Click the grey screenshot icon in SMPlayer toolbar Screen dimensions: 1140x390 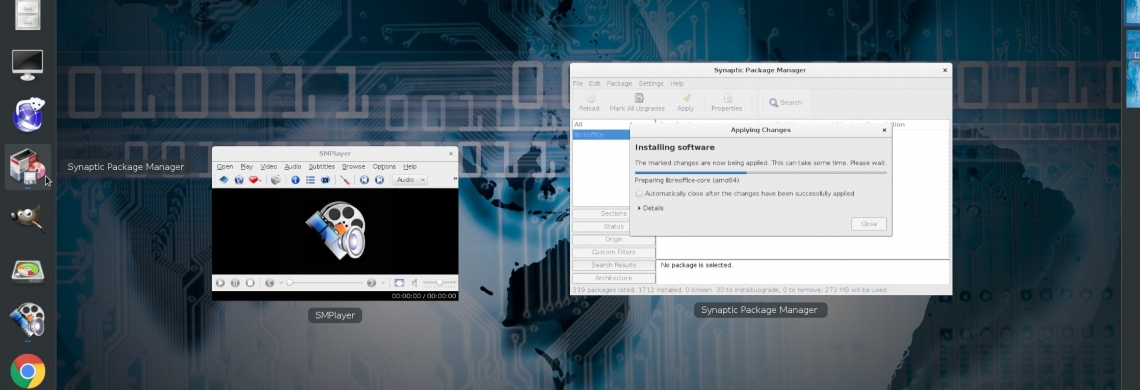pos(276,180)
